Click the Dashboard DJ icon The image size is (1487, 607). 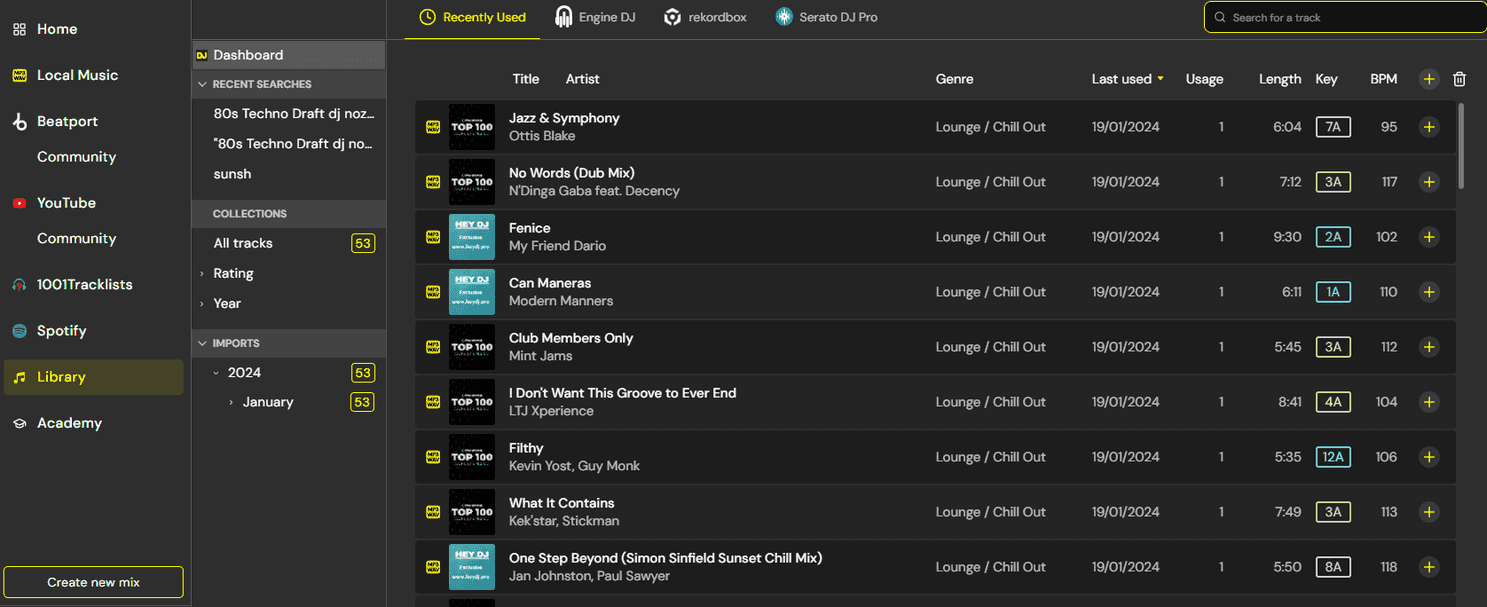201,54
